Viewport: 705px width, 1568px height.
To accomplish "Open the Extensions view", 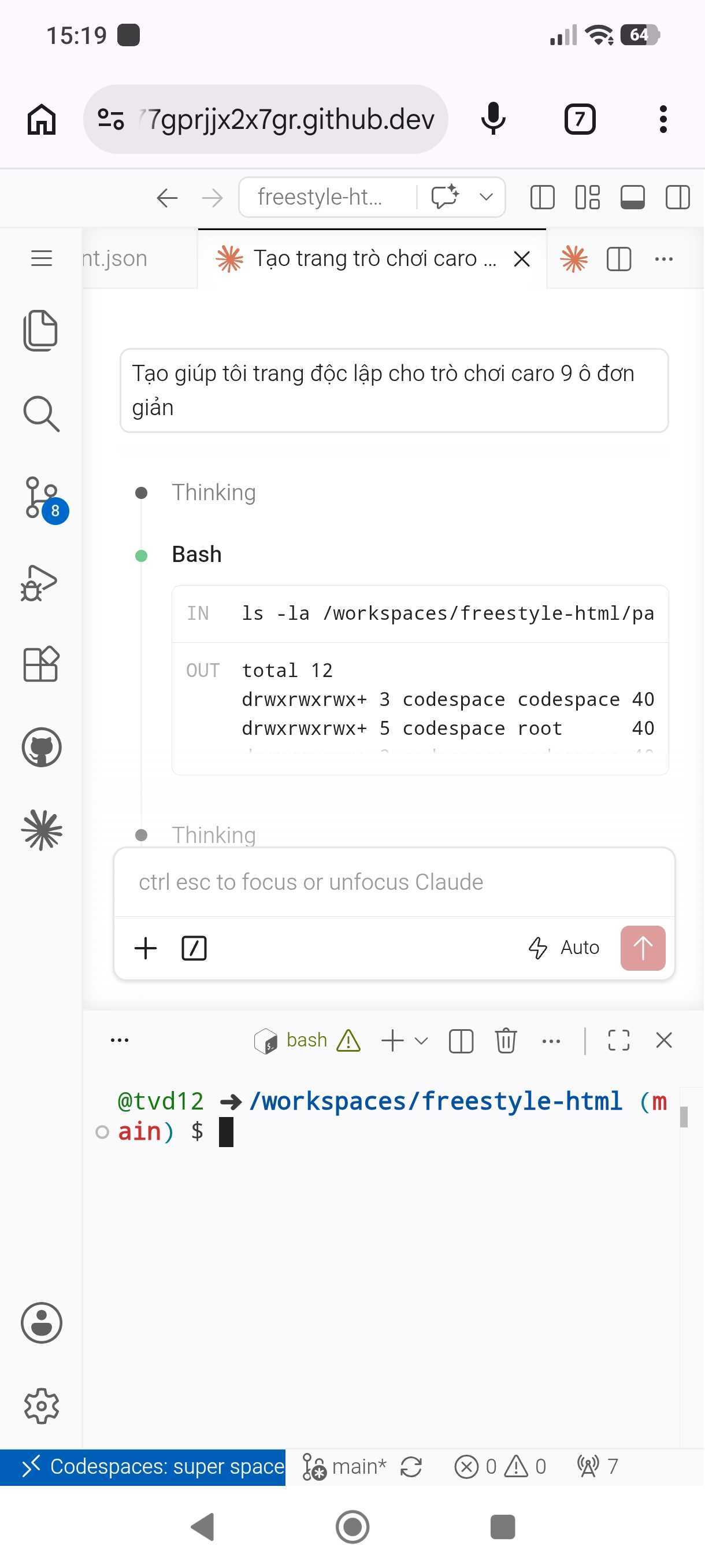I will [x=41, y=664].
